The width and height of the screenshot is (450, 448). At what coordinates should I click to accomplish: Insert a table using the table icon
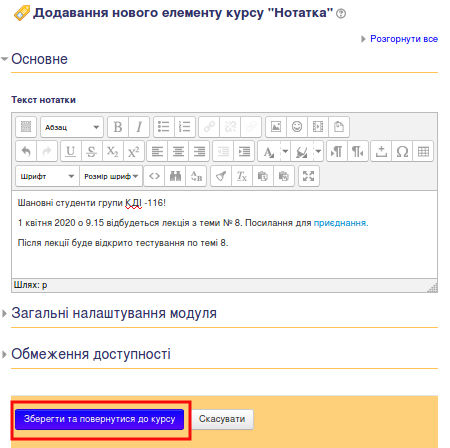click(x=423, y=152)
